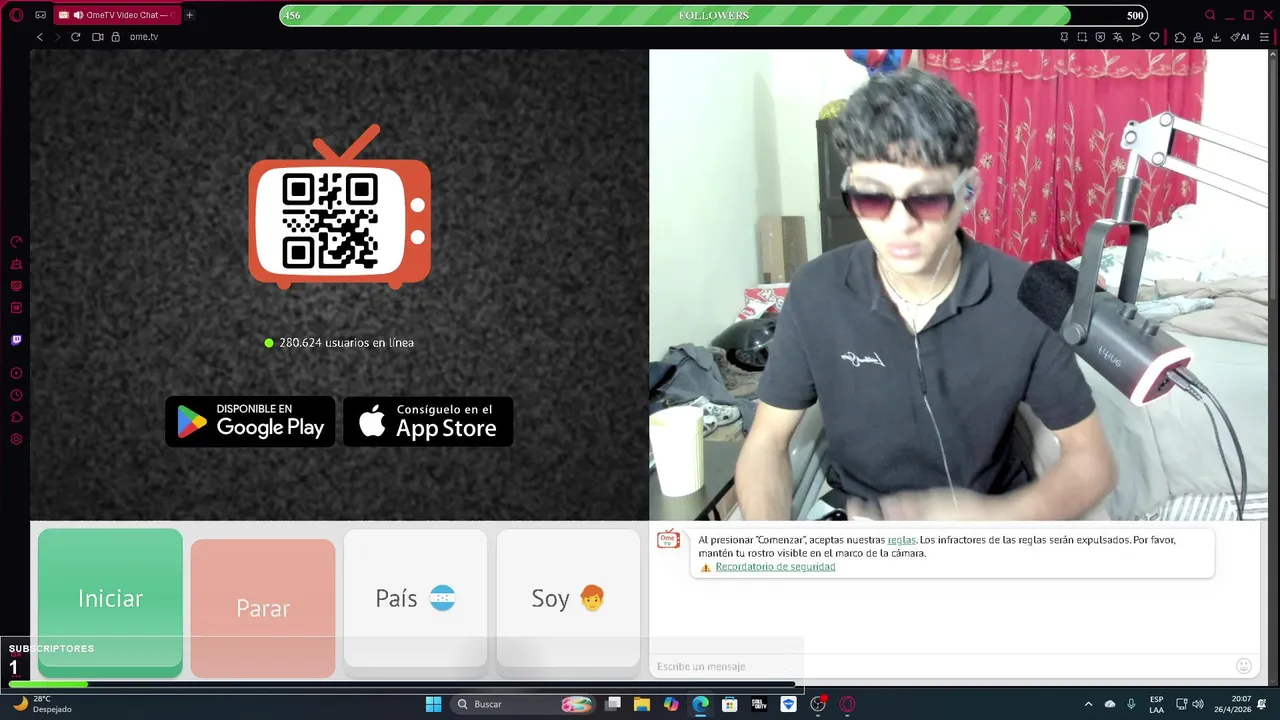Open the Recordatorio de seguridad link

tap(775, 567)
